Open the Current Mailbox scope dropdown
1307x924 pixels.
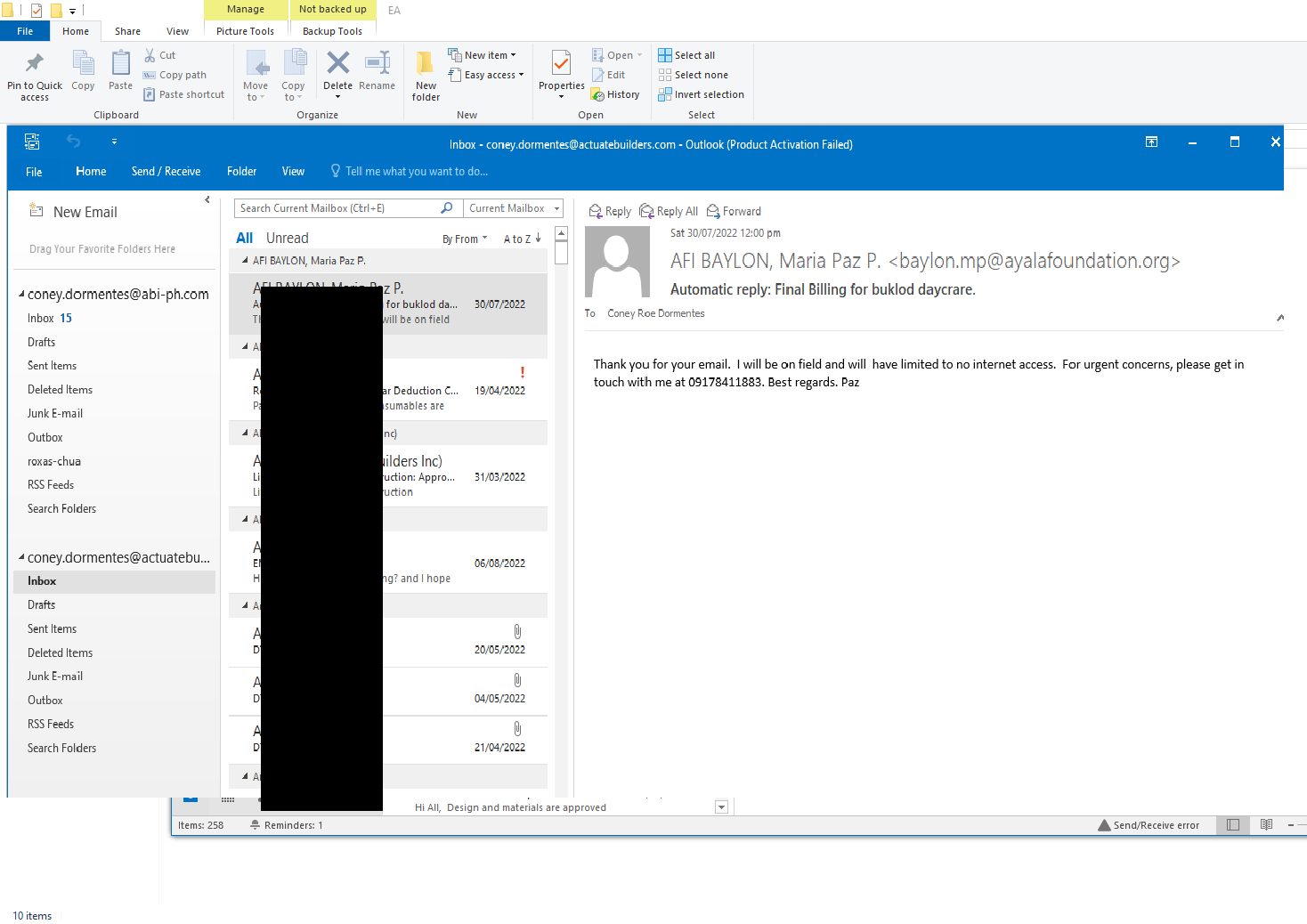[x=514, y=208]
